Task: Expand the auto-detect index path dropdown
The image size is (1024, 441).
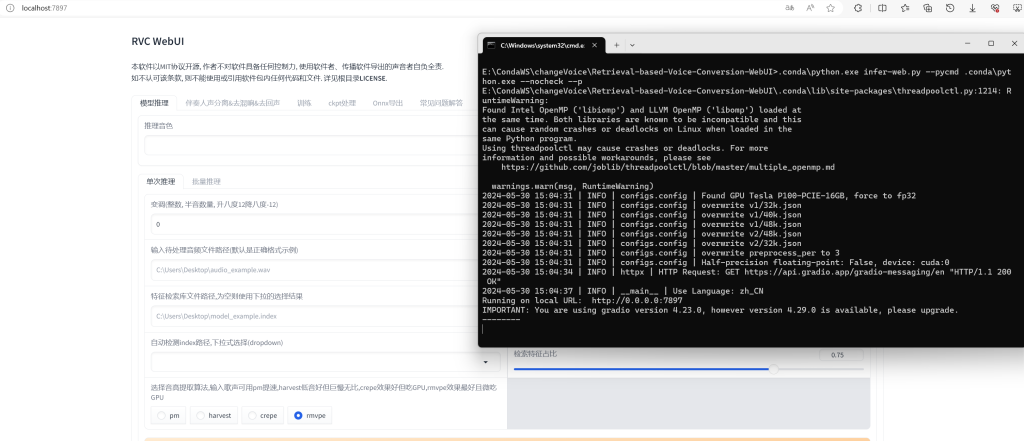Action: 486,362
